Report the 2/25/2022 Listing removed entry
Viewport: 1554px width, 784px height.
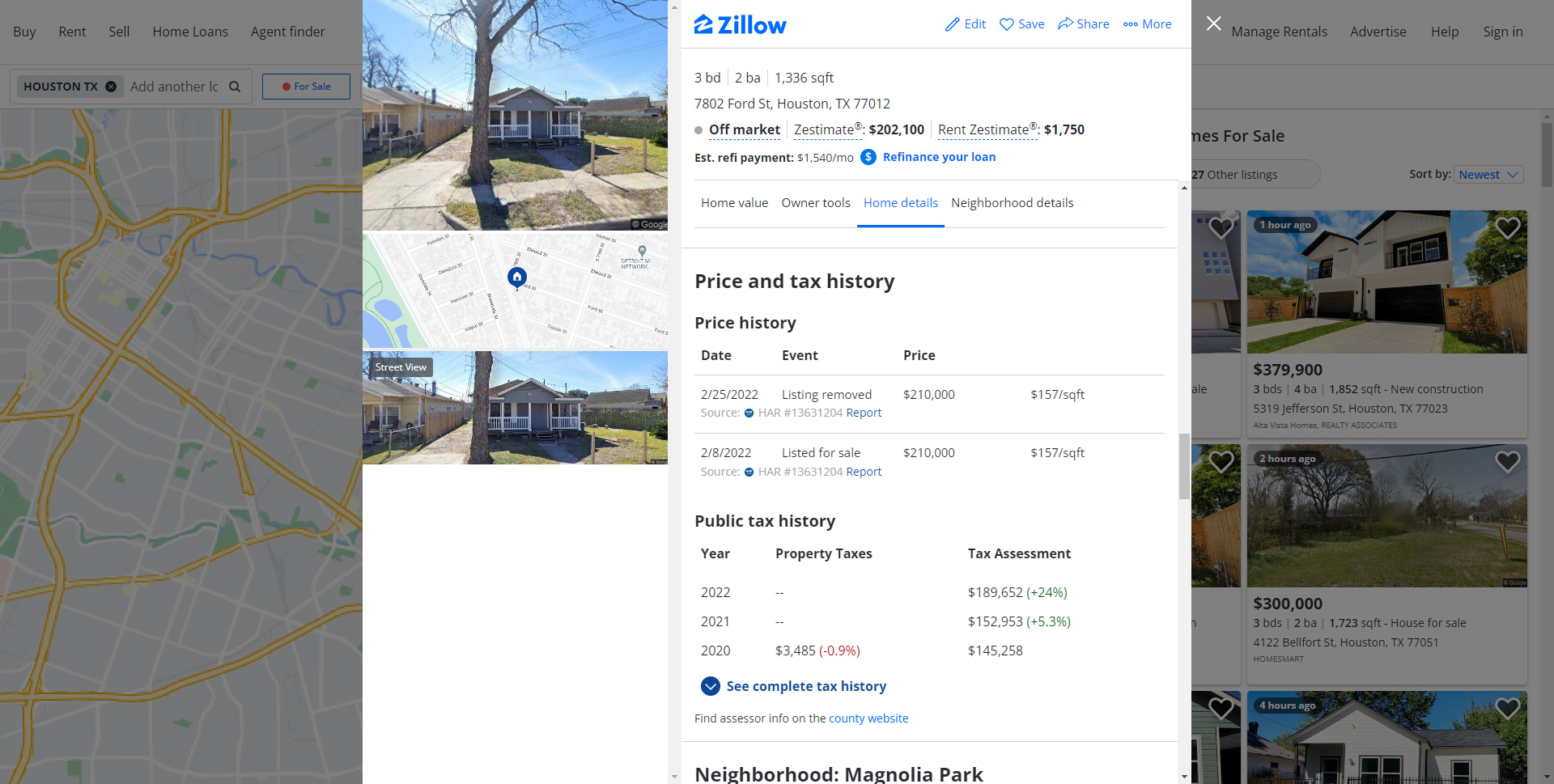pyautogui.click(x=864, y=413)
